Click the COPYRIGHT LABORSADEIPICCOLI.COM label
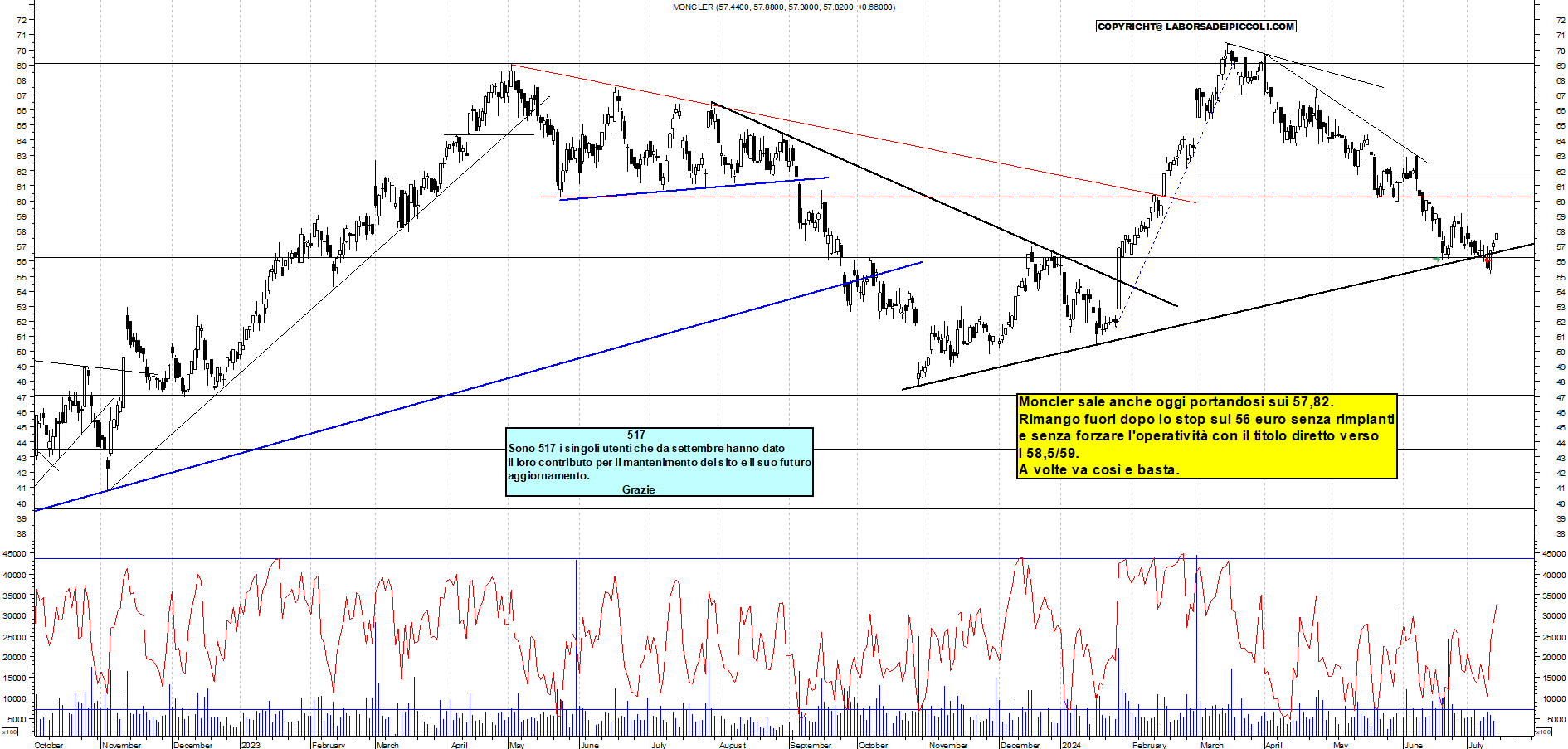This screenshot has height=749, width=1568. click(1195, 27)
